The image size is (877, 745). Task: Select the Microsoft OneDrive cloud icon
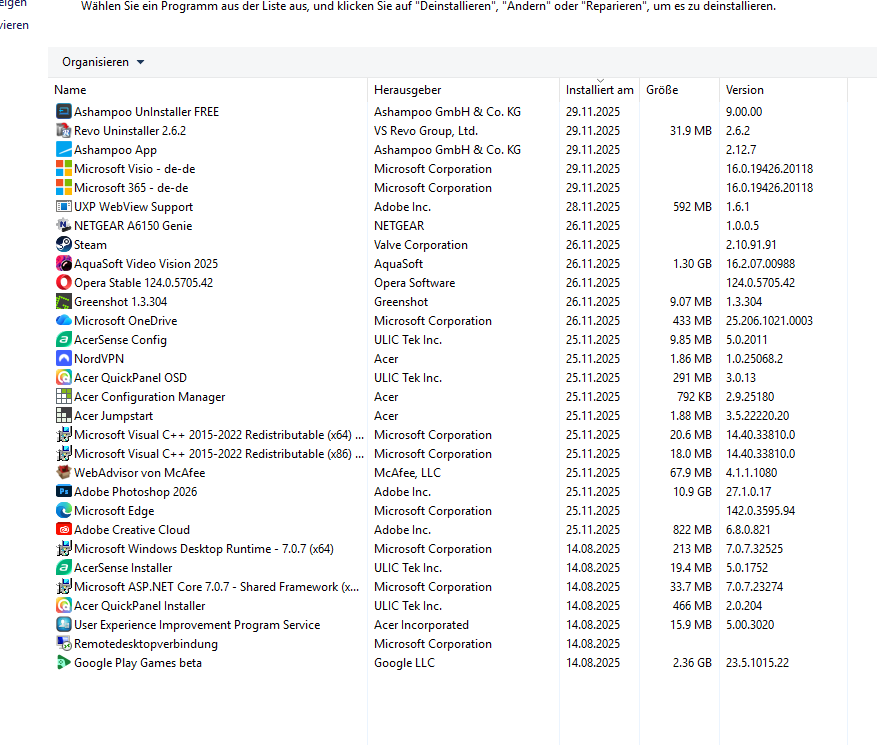click(x=64, y=320)
